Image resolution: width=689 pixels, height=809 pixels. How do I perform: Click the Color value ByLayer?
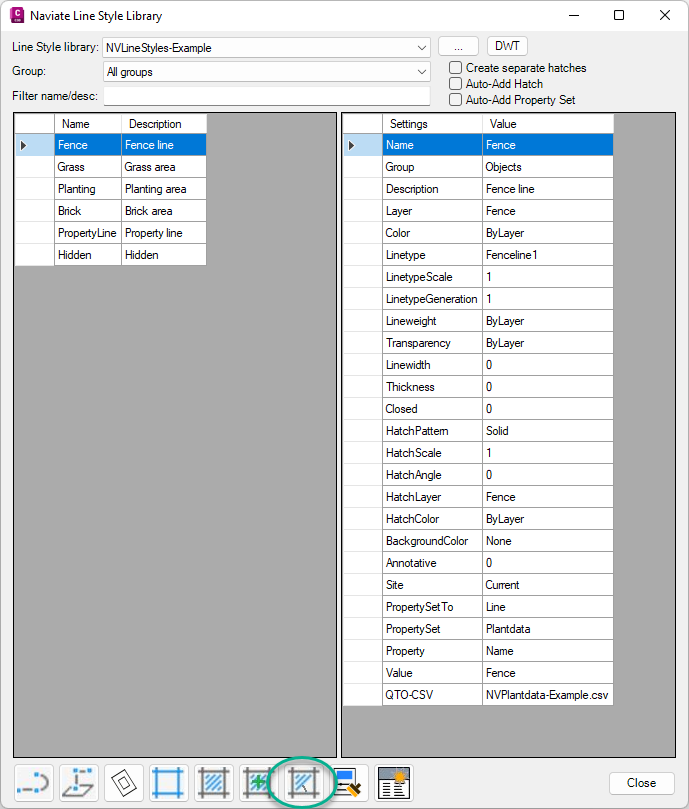548,233
